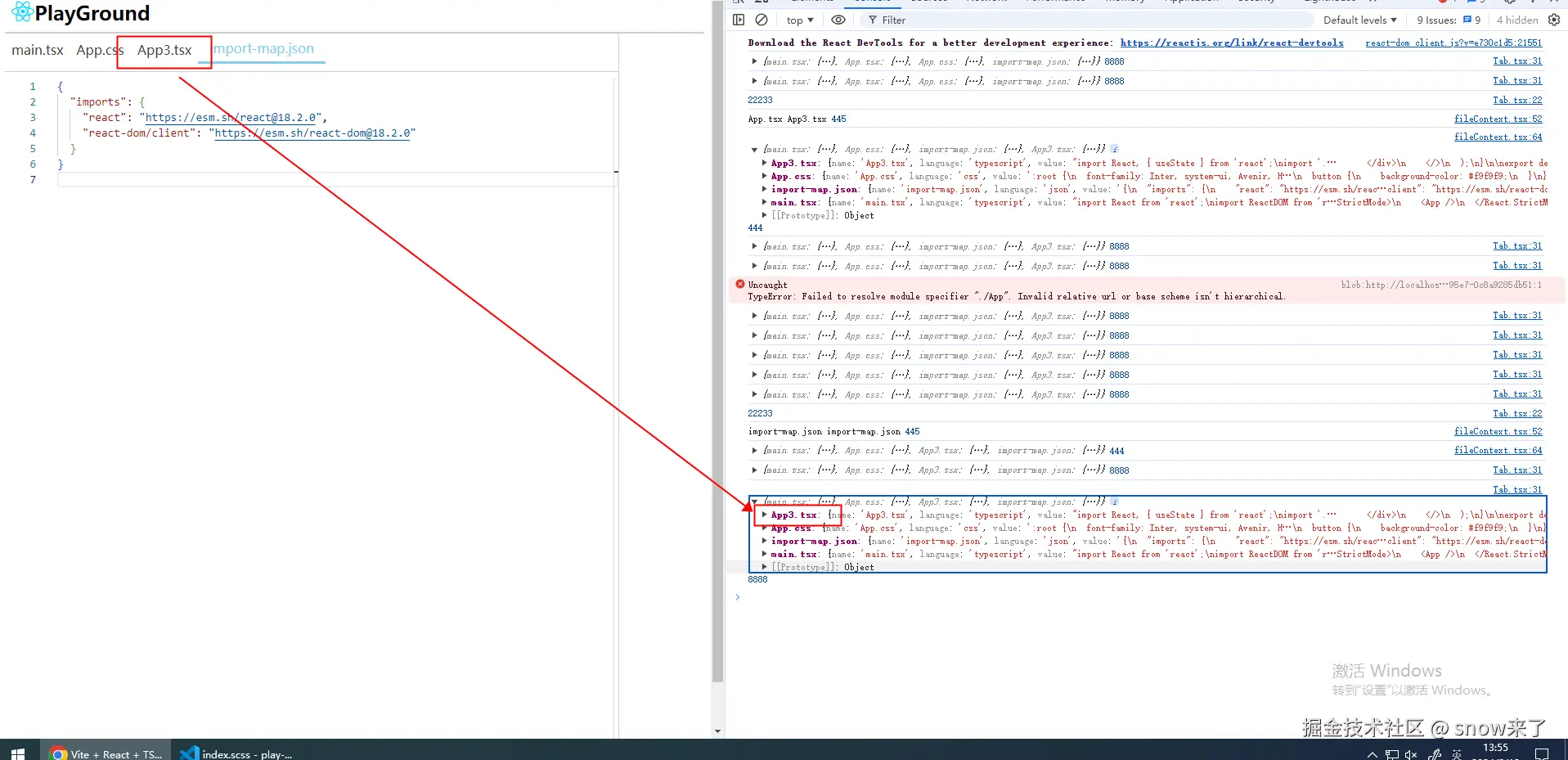1568x760 pixels.
Task: Open the Windows notification center icon
Action: [1542, 753]
